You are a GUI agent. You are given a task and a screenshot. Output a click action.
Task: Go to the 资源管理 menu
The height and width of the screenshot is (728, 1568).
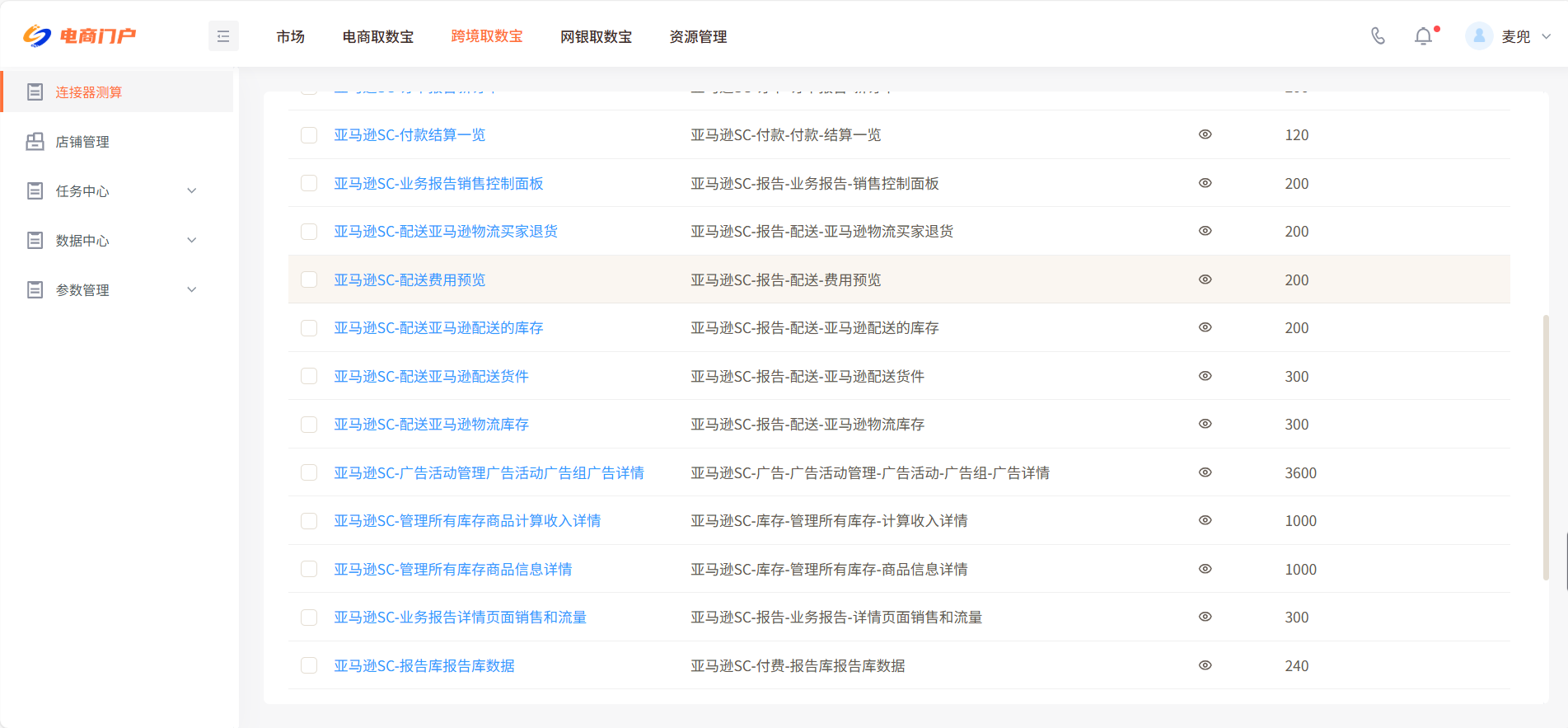click(698, 36)
